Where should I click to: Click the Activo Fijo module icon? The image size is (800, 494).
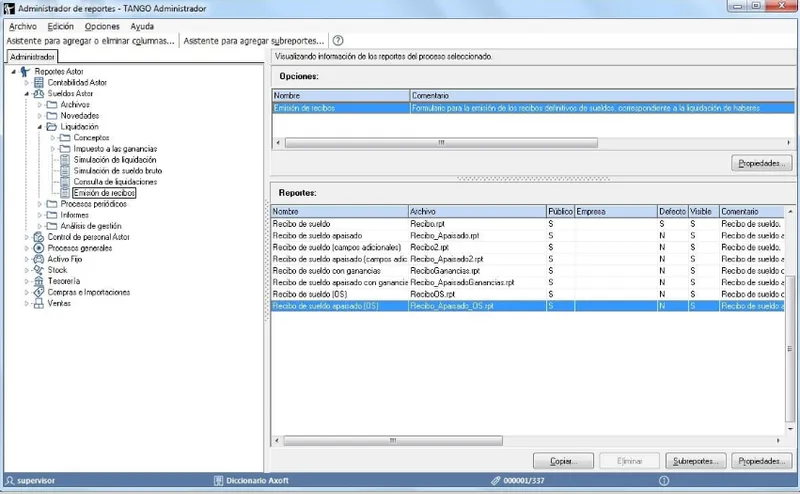(x=39, y=259)
